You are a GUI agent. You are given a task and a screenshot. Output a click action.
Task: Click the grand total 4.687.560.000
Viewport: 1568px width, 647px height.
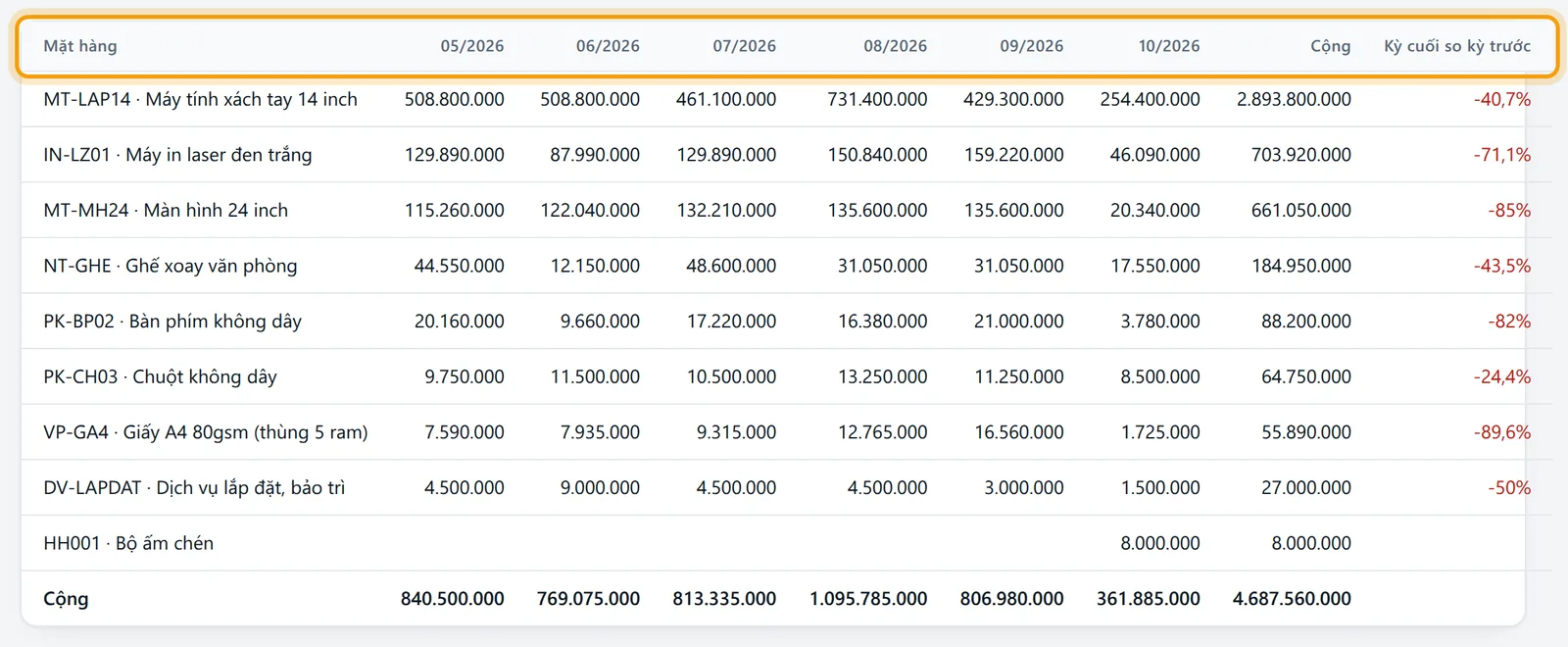[1292, 599]
